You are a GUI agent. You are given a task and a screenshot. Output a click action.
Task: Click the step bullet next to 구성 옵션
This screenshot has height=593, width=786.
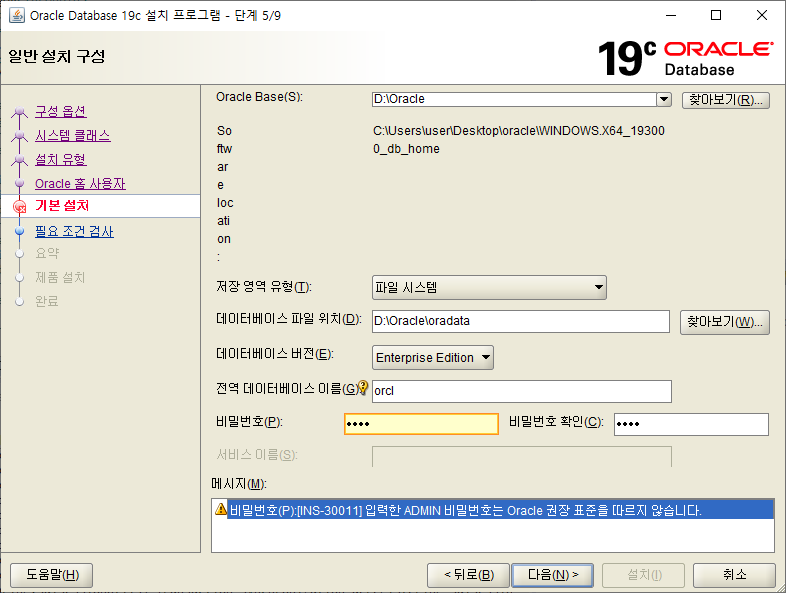[x=20, y=111]
